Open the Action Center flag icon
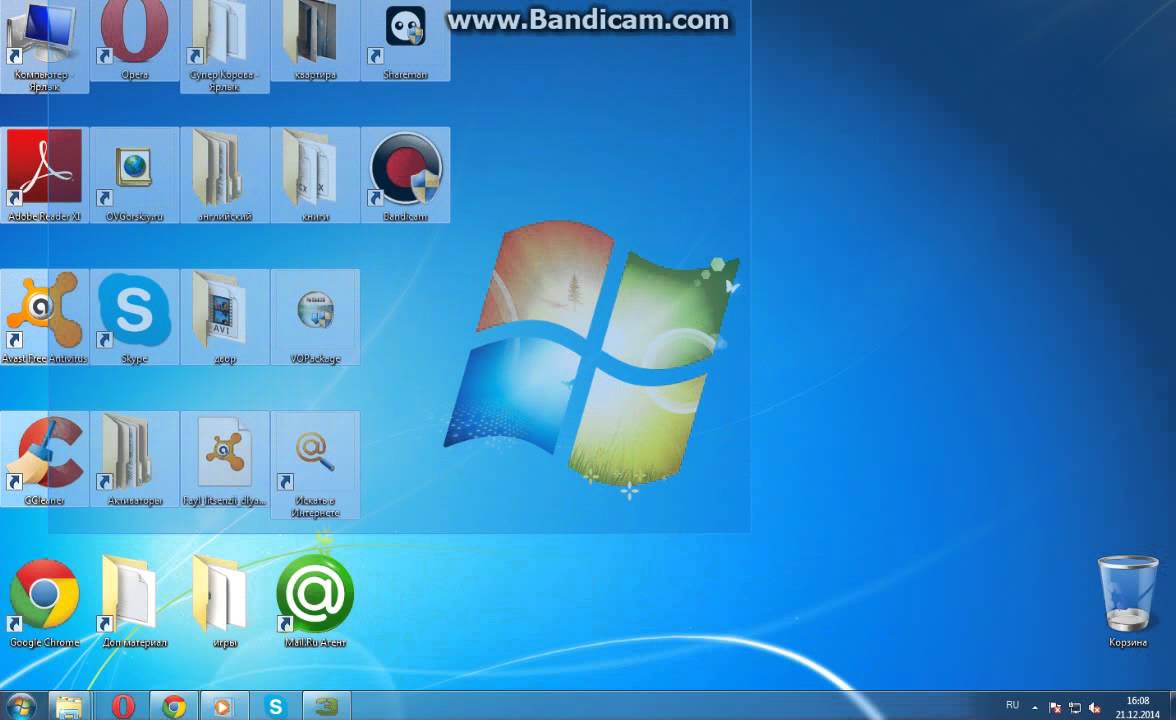Image resolution: width=1176 pixels, height=720 pixels. pyautogui.click(x=1055, y=707)
